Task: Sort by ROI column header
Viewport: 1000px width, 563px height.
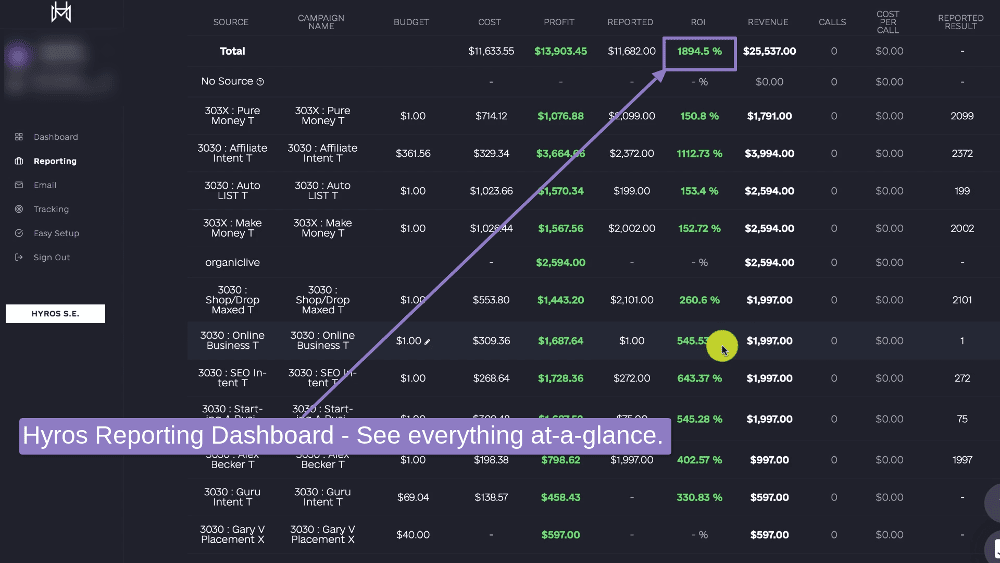Action: click(x=698, y=22)
